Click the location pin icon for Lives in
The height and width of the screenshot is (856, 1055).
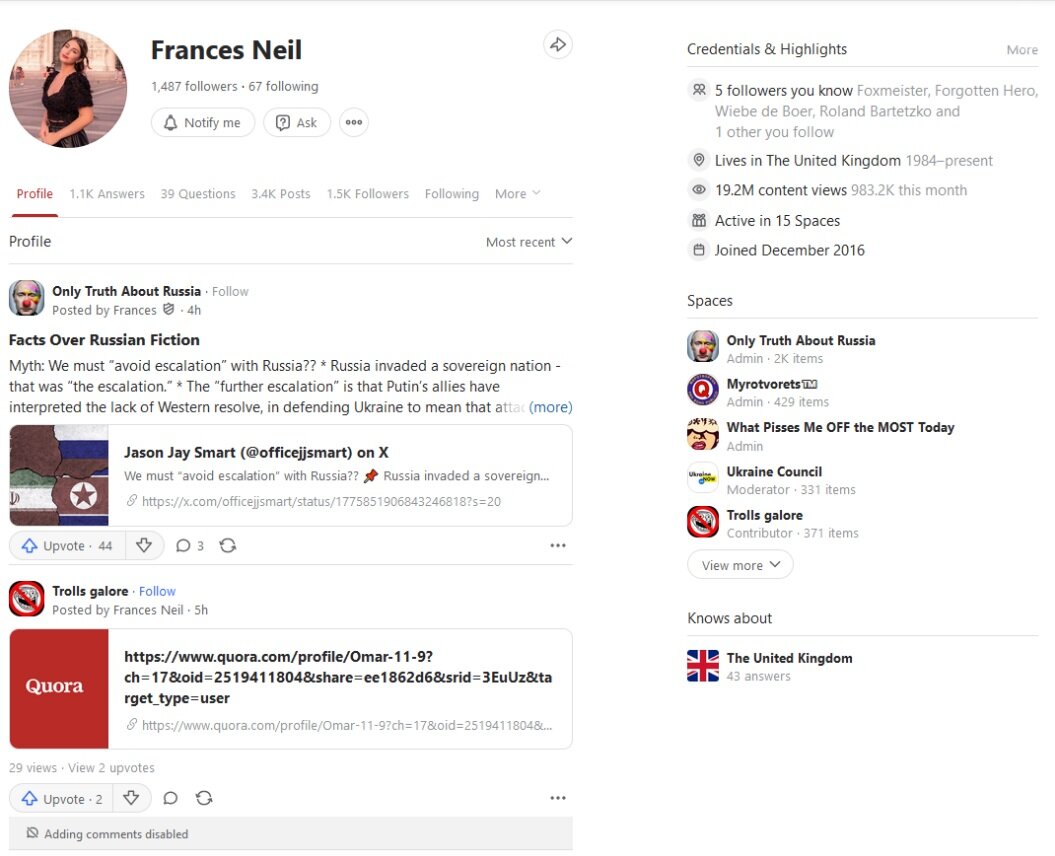[699, 159]
